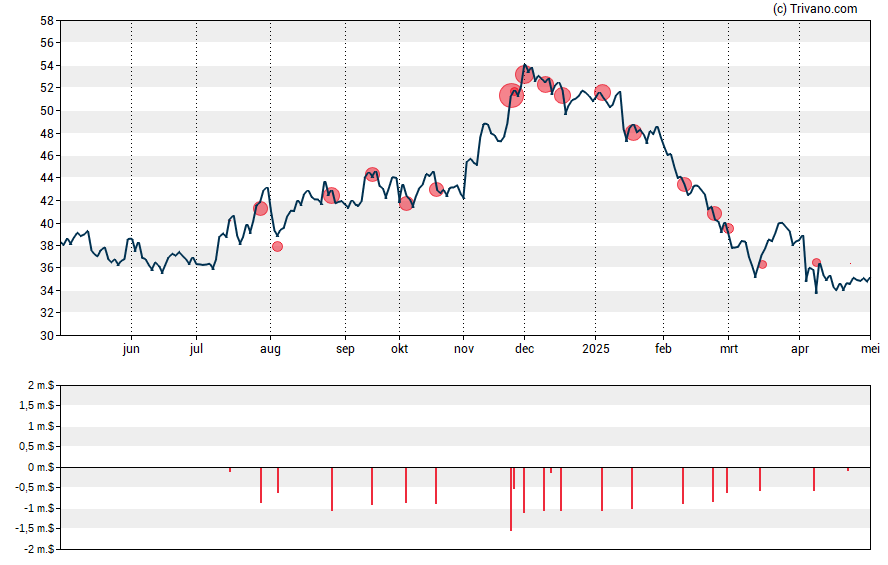Click the '0 m.$' volume axis label

[x=41, y=467]
